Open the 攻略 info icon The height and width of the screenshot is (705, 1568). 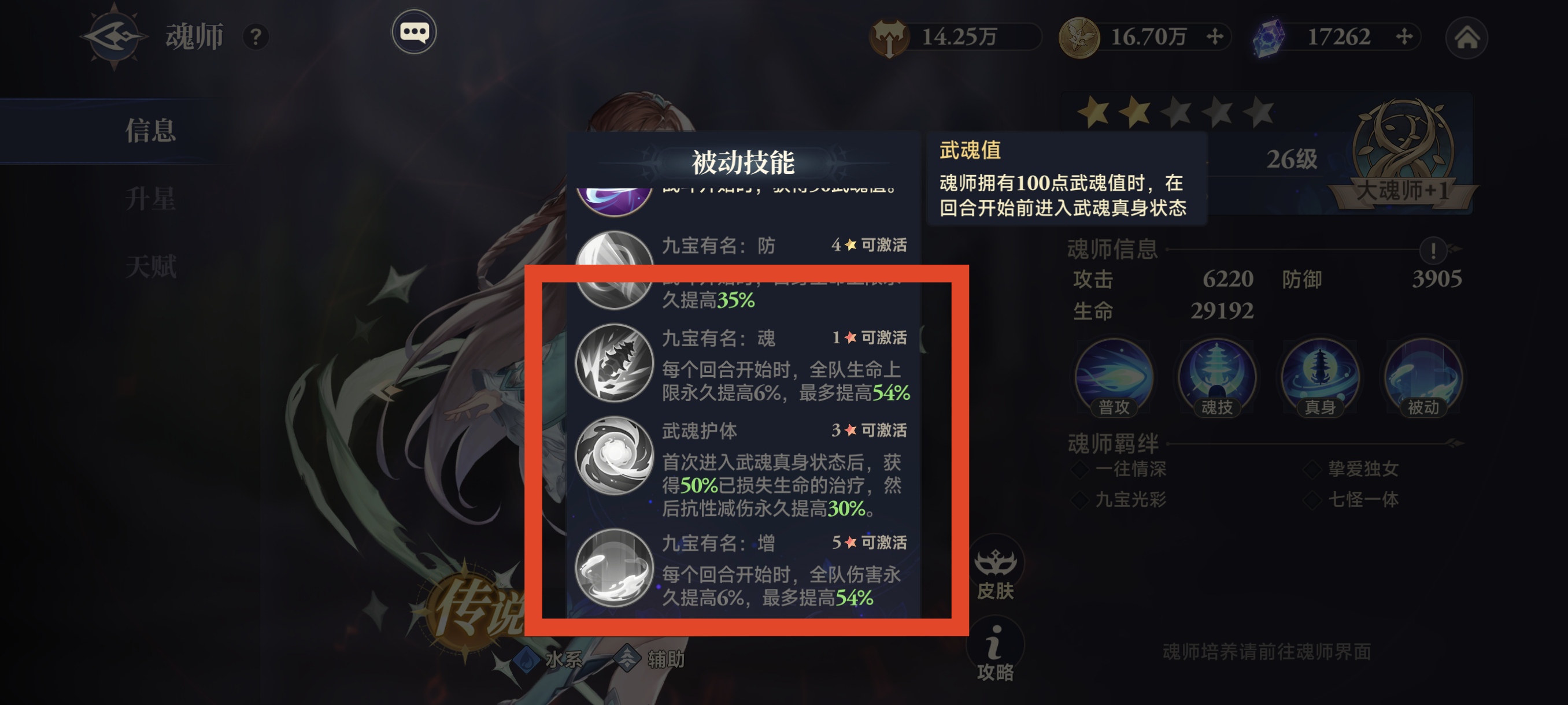995,652
